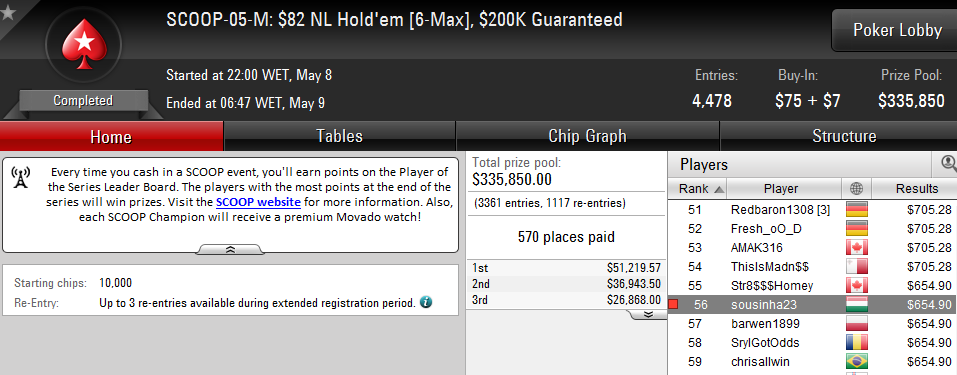Sort players by Results column
Image resolution: width=957 pixels, height=375 pixels.
coord(915,189)
